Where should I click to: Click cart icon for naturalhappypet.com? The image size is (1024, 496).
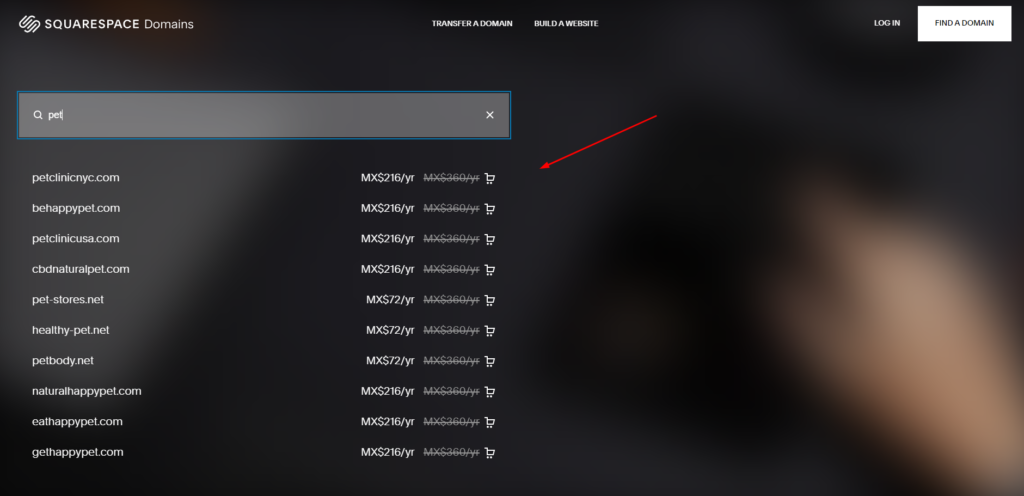[490, 392]
